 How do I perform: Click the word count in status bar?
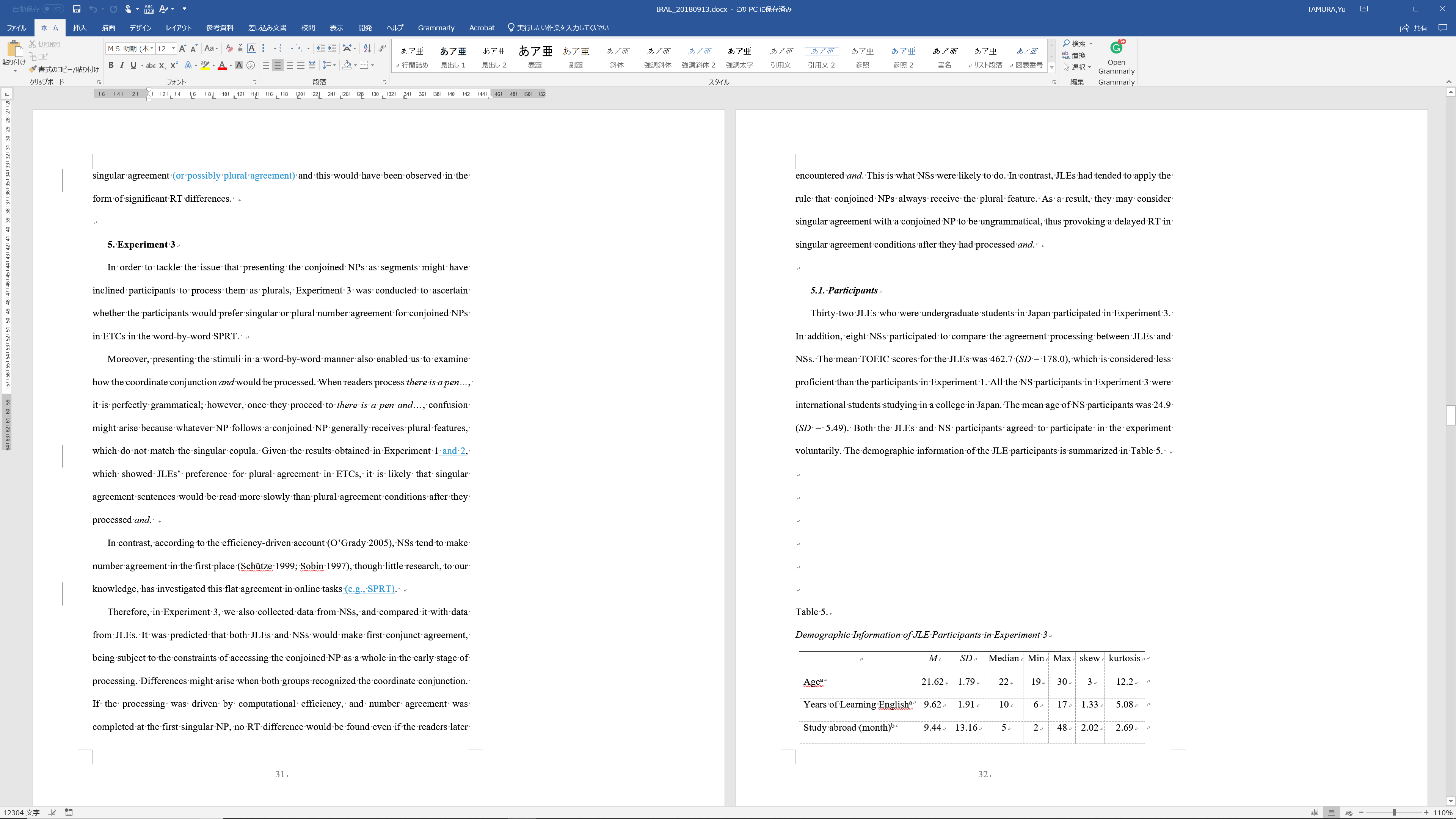(x=22, y=812)
